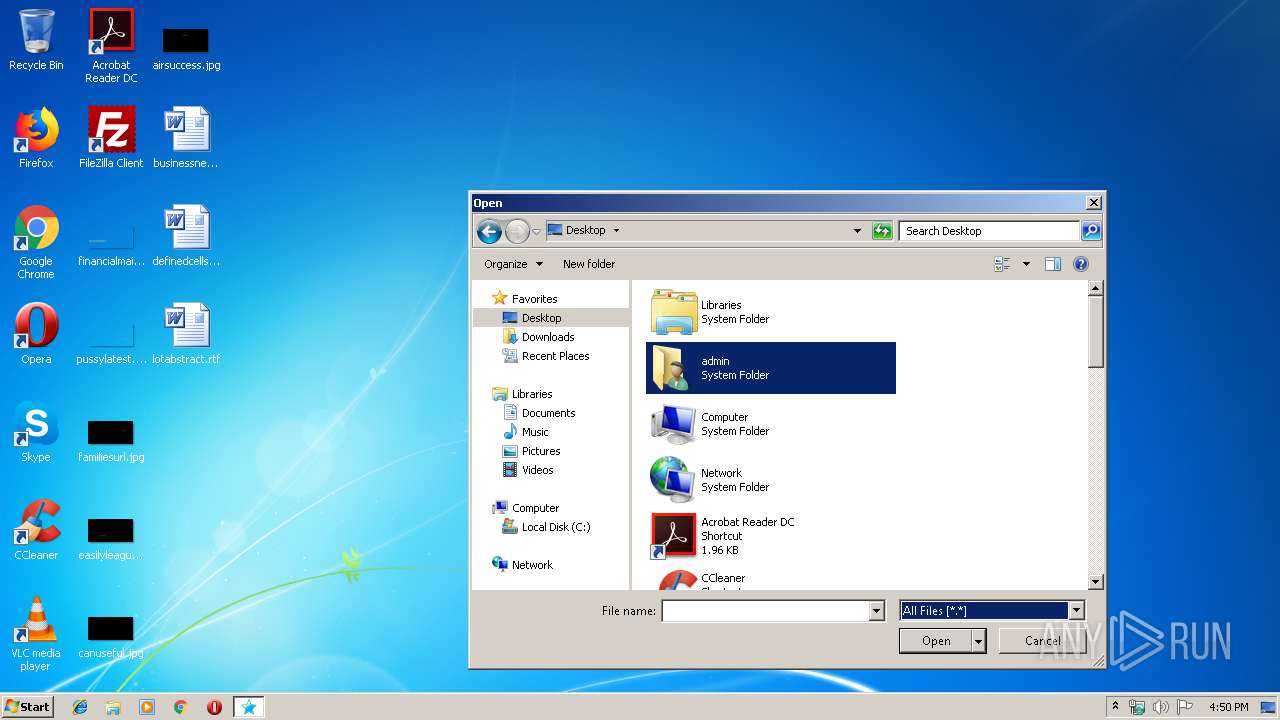
Task: Change view with the view icon
Action: [1002, 264]
